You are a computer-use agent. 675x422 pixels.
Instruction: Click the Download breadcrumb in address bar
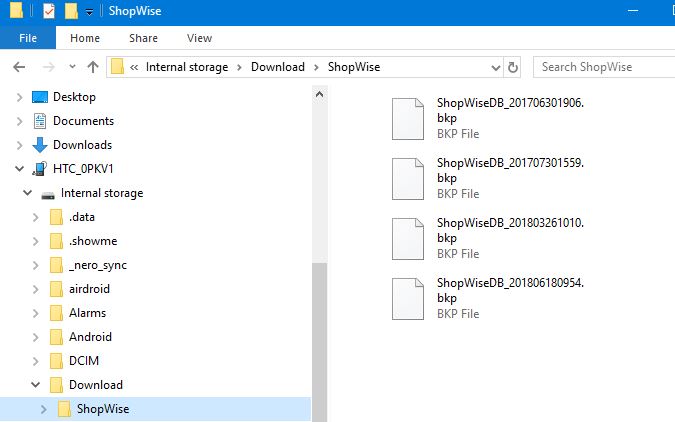coord(278,67)
